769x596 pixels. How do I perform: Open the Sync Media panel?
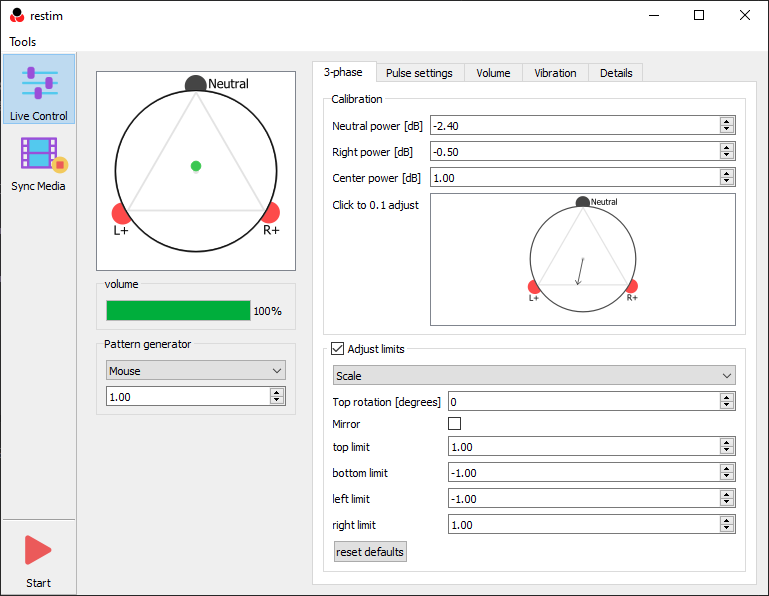tap(39, 164)
